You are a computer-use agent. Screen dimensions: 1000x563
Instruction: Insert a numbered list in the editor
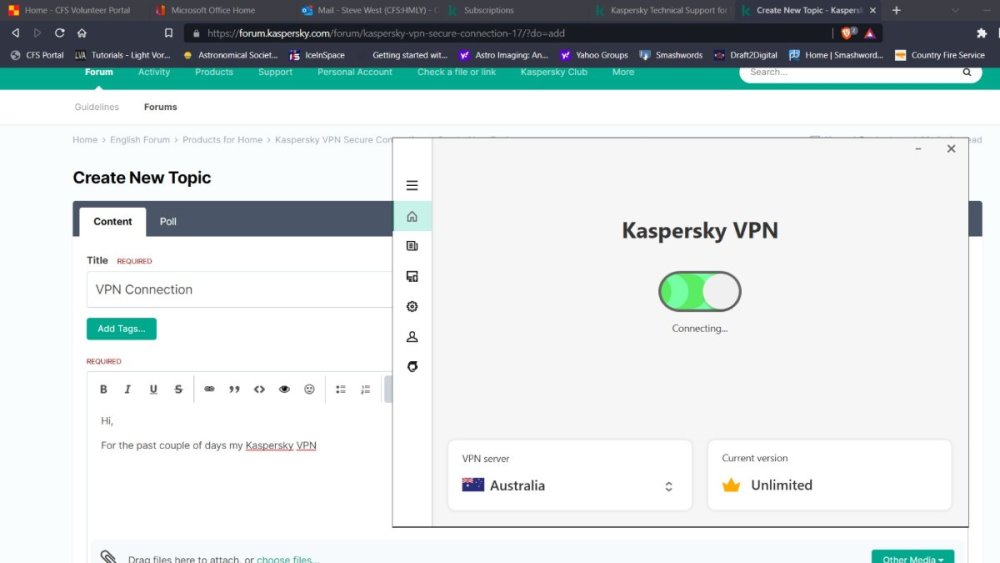pyautogui.click(x=365, y=389)
